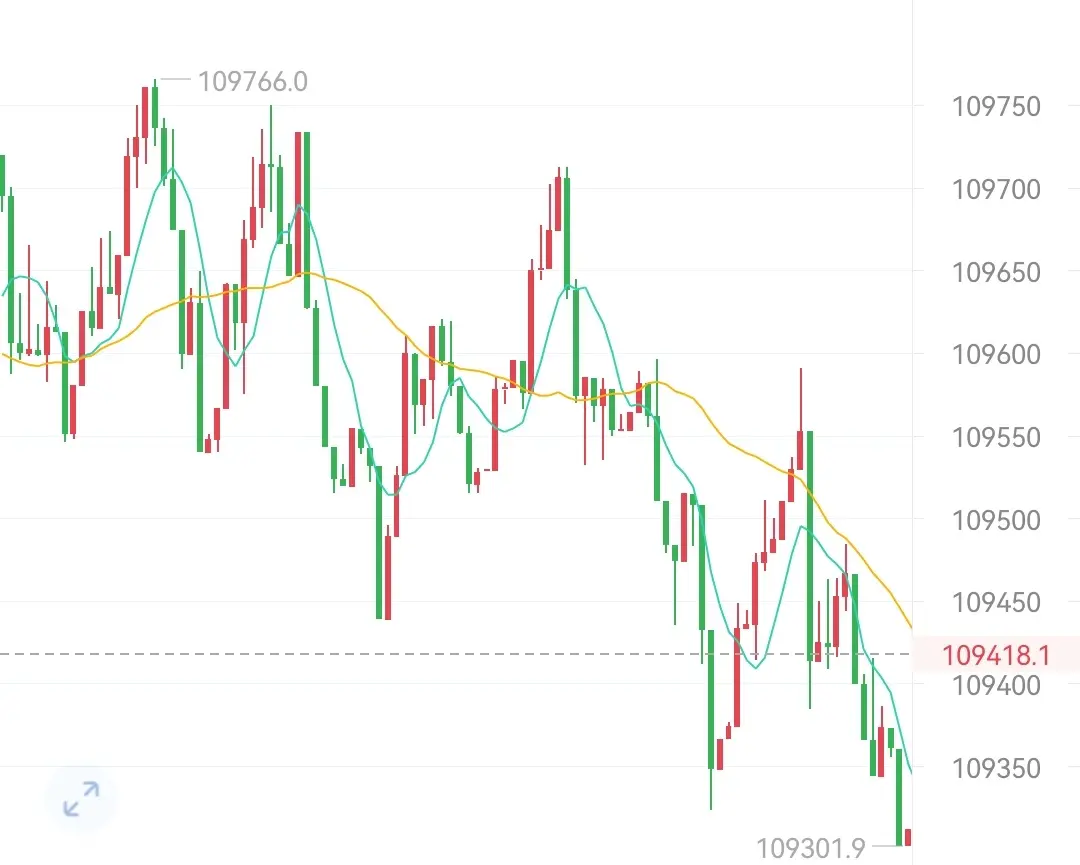Select the green candle reaching the 109301.9 low
1080x865 pixels.
[x=899, y=797]
